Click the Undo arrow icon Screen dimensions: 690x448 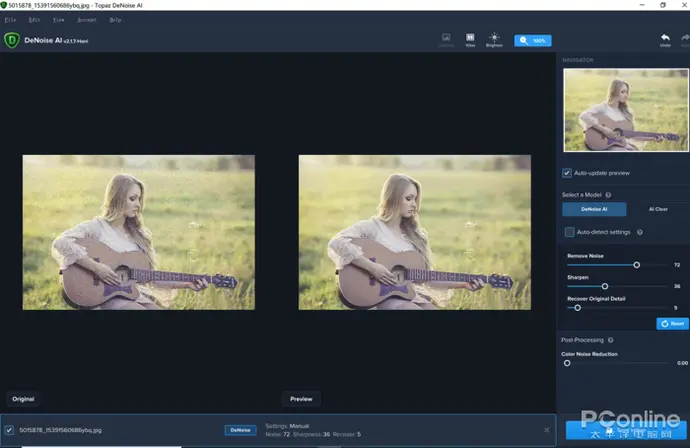tap(665, 40)
